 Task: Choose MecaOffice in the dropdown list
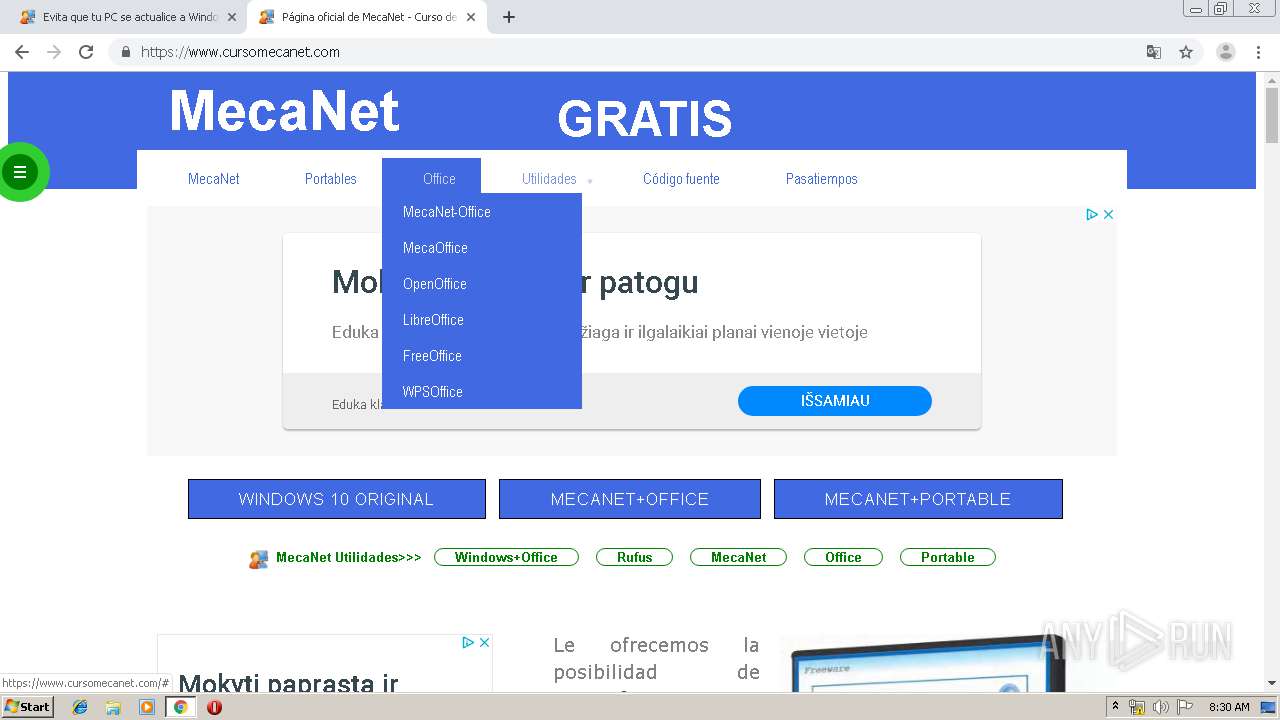coord(482,248)
